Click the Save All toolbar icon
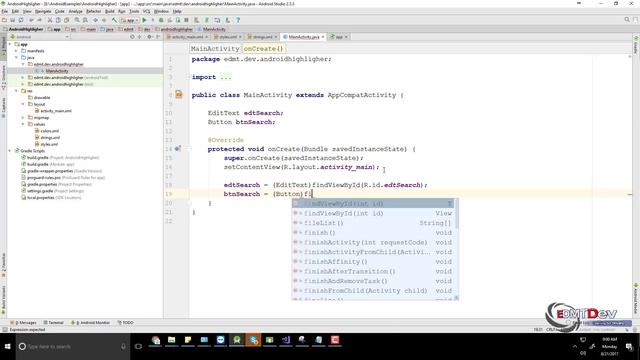Image resolution: width=640 pixels, height=360 pixels. 13,20
